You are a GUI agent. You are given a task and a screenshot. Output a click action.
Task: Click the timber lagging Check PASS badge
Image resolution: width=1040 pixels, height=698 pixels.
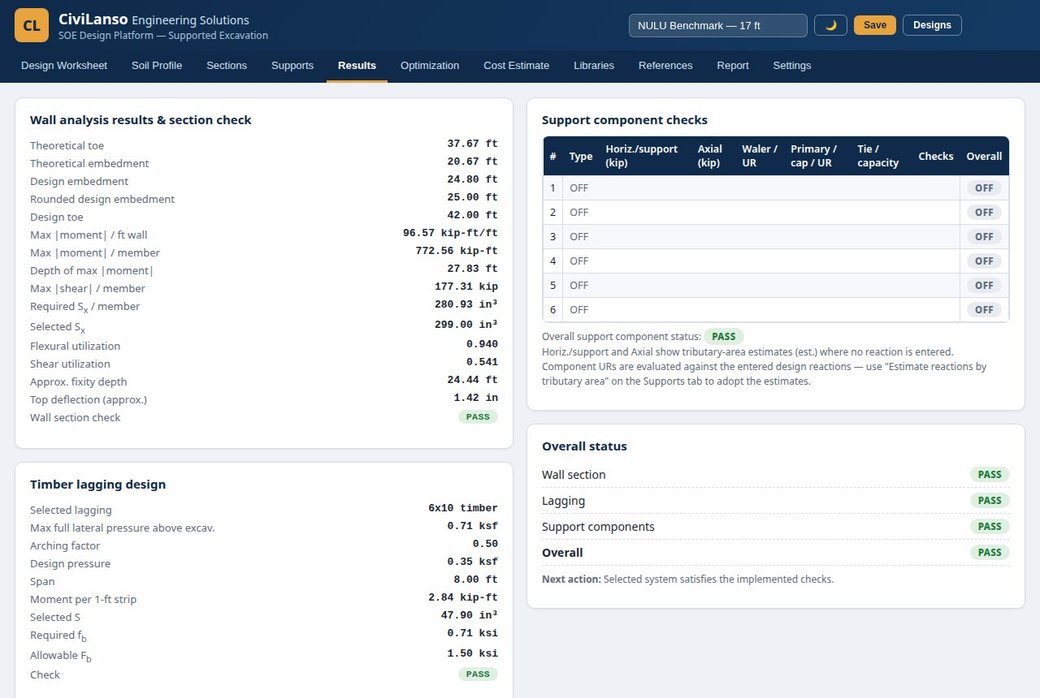coord(478,673)
